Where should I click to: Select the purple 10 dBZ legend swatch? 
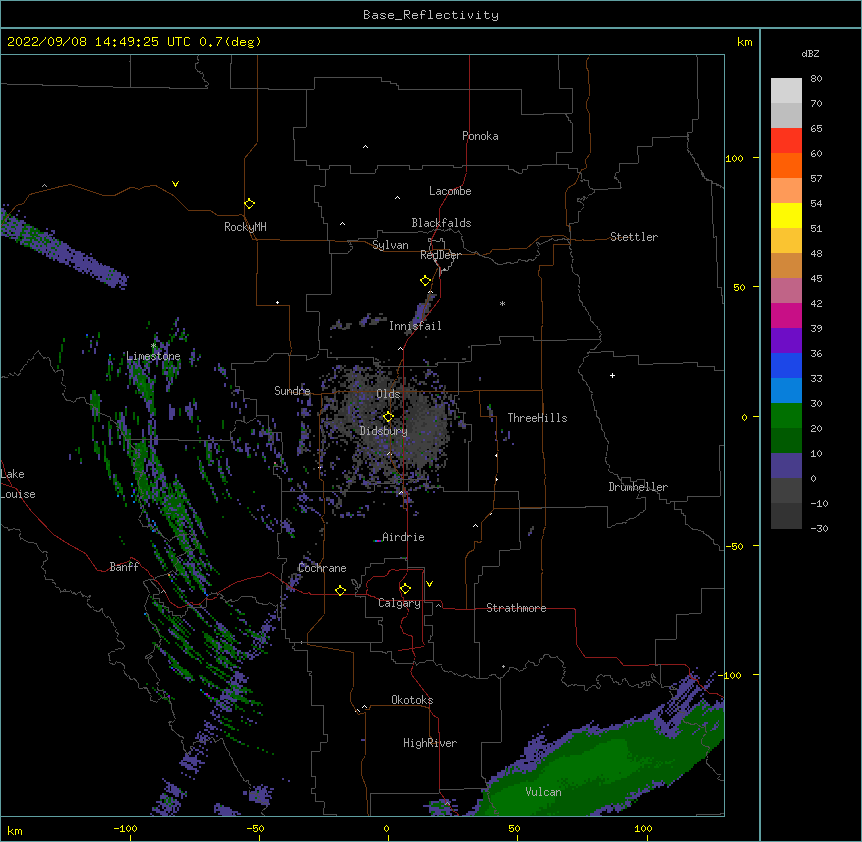coord(786,466)
